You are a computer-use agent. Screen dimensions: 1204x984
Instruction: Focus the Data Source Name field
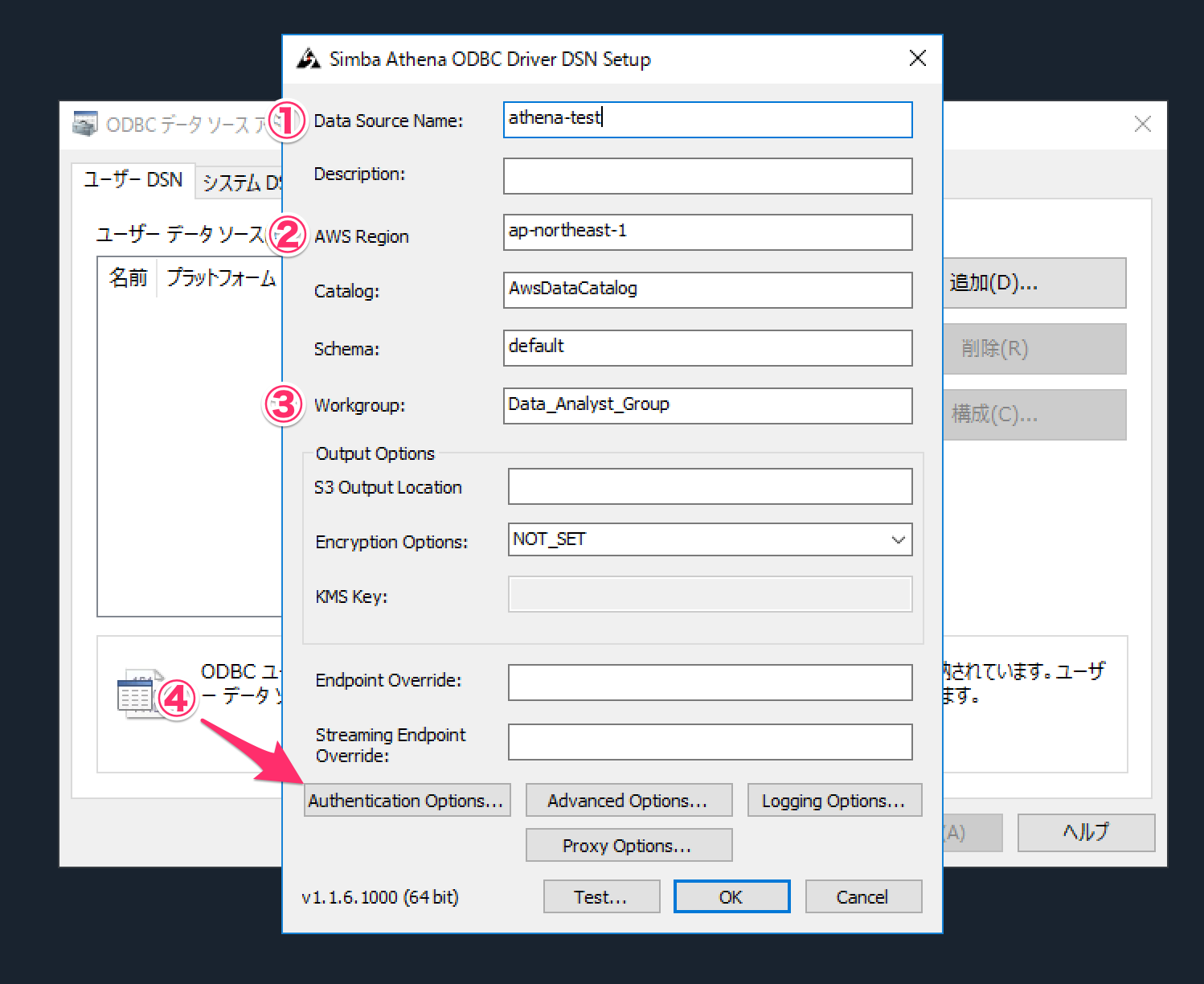tap(707, 120)
